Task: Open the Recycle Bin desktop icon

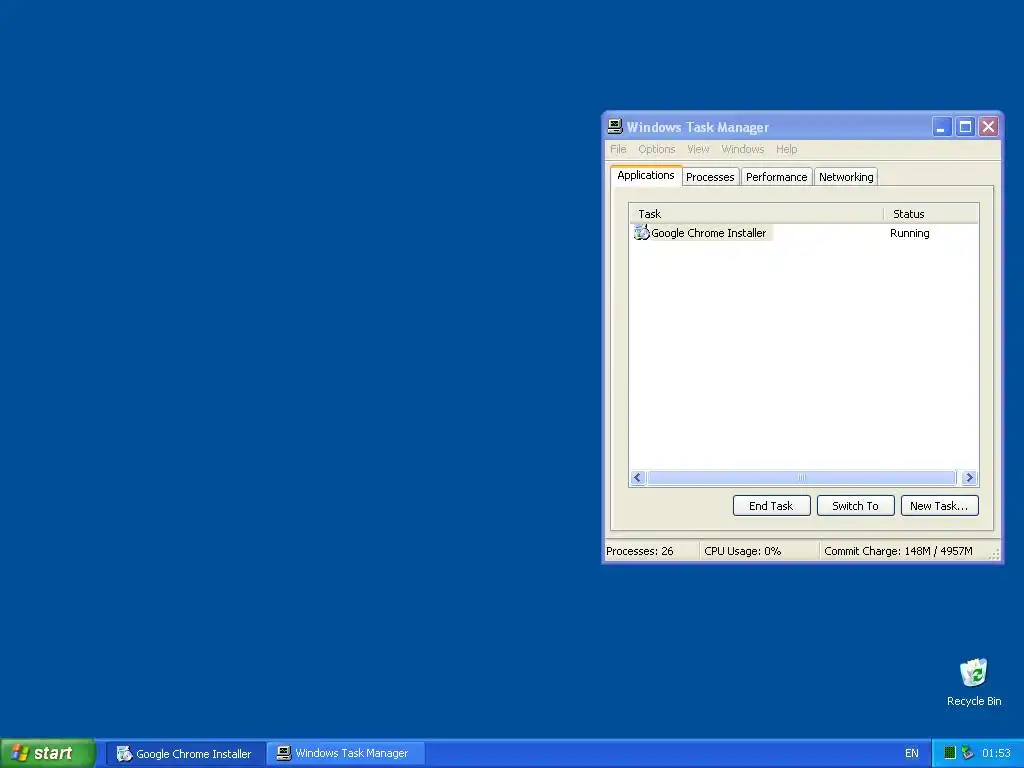Action: click(973, 682)
